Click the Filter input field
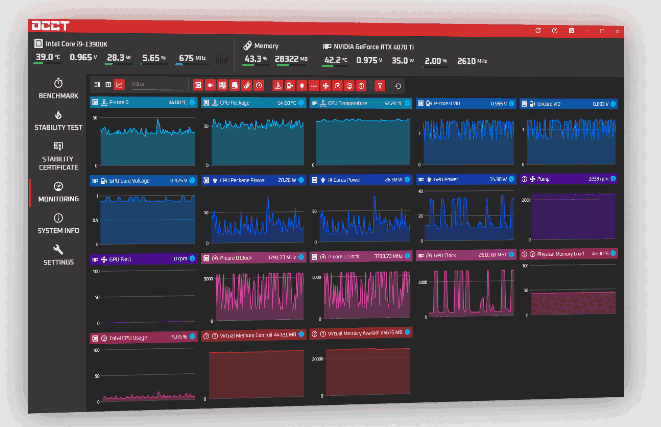 pos(158,84)
